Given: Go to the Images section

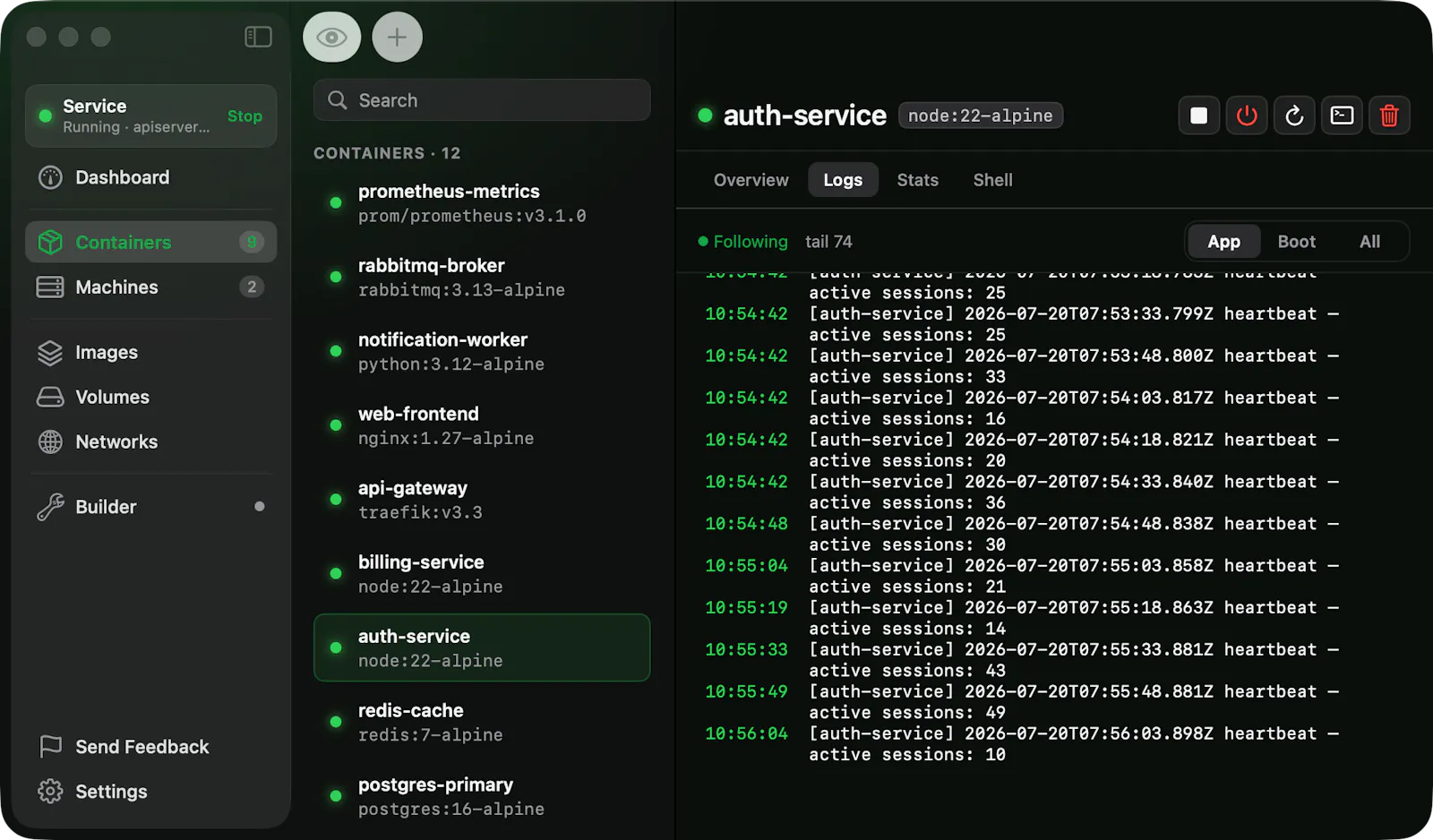Looking at the screenshot, I should click(150, 352).
